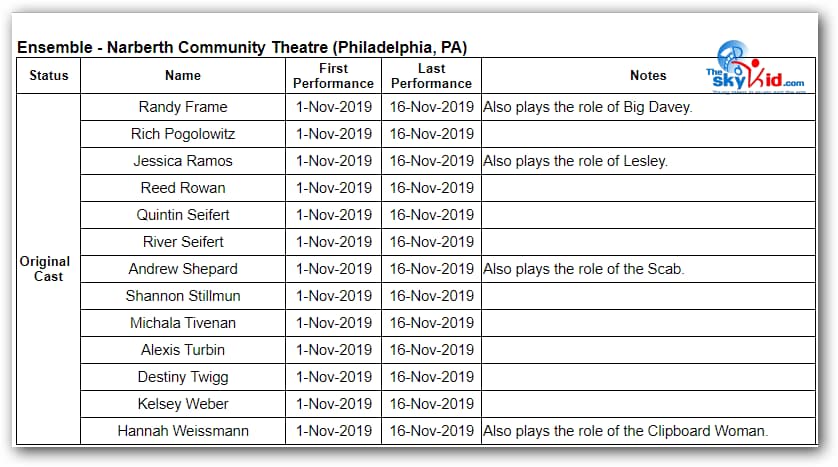Click the Ensemble Narberth Community Theatre title
Viewport: 838px width, 467px height.
[x=242, y=48]
